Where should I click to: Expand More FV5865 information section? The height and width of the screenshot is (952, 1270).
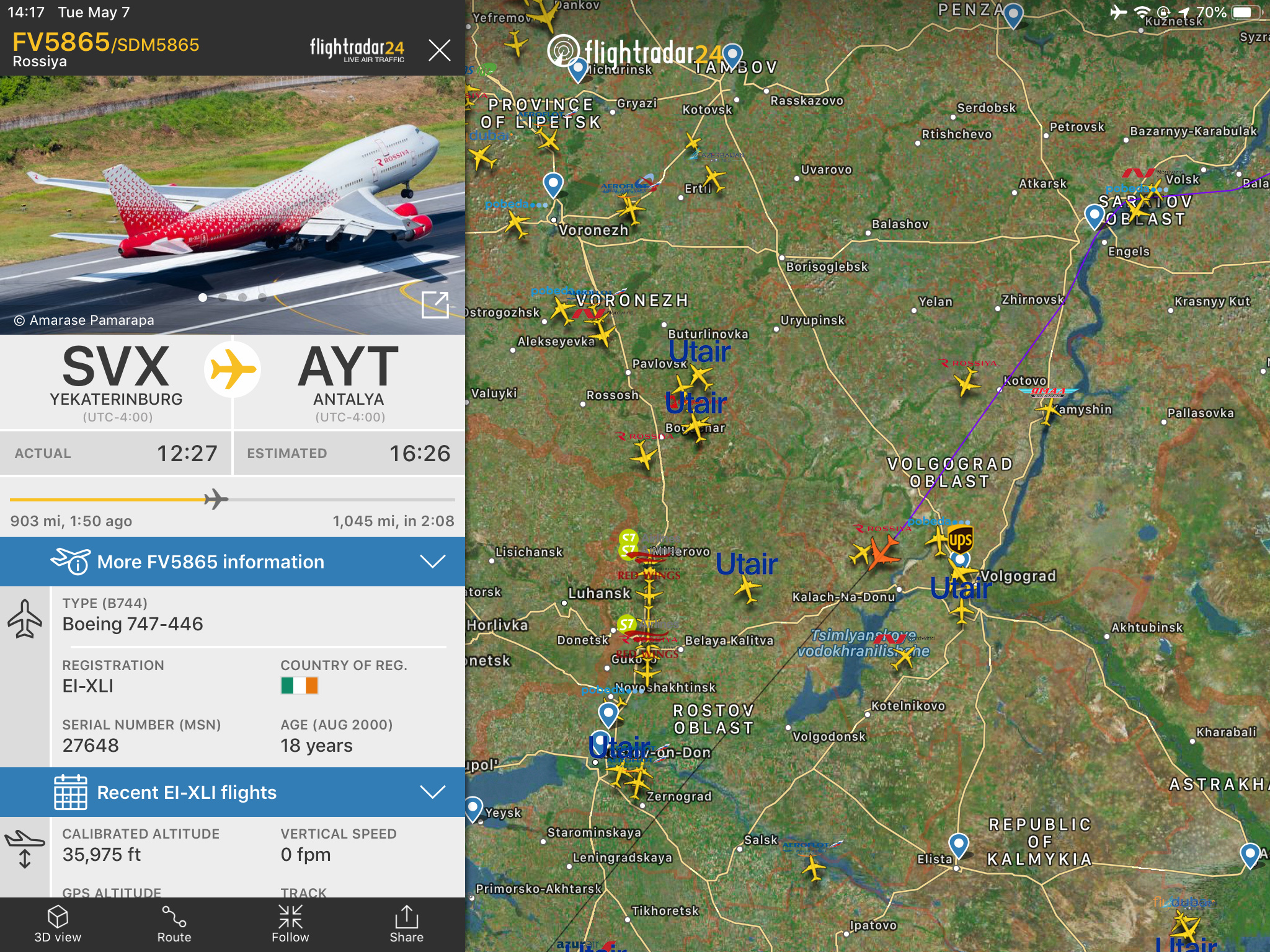pyautogui.click(x=233, y=562)
